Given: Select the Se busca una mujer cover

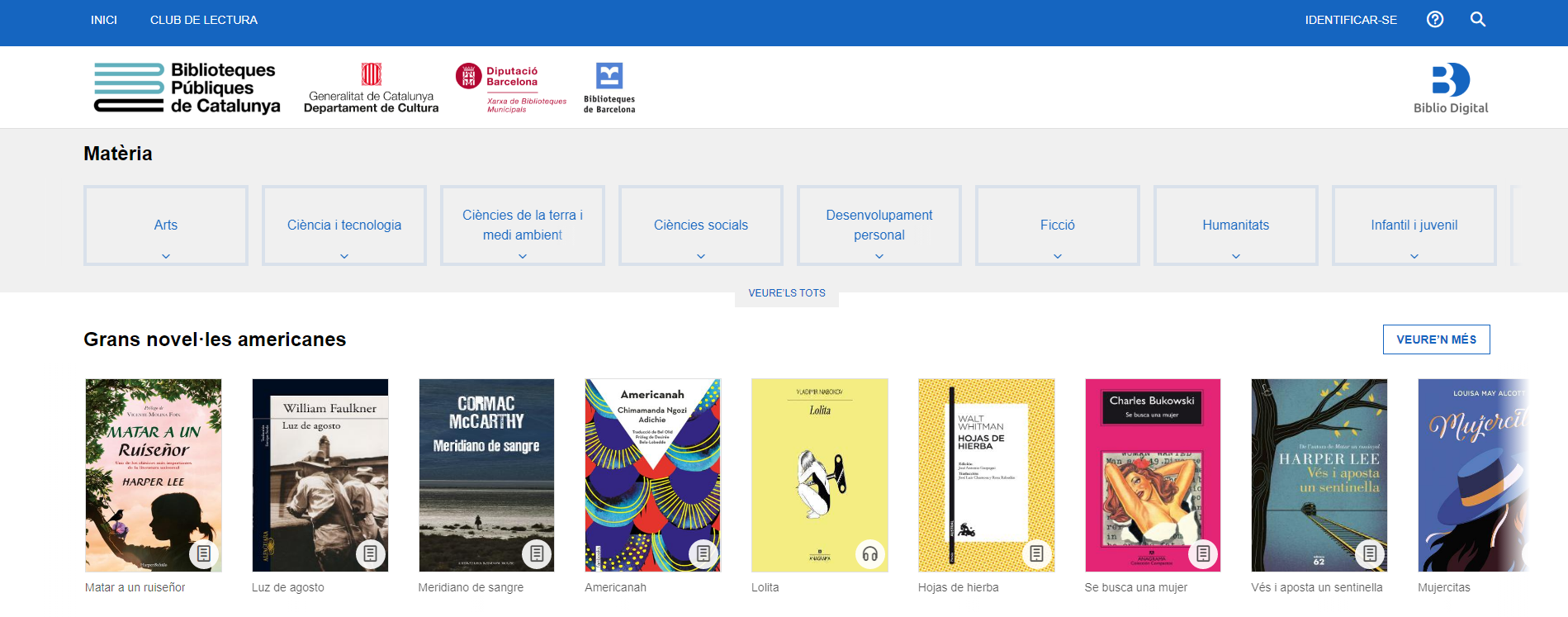Looking at the screenshot, I should [x=1153, y=475].
